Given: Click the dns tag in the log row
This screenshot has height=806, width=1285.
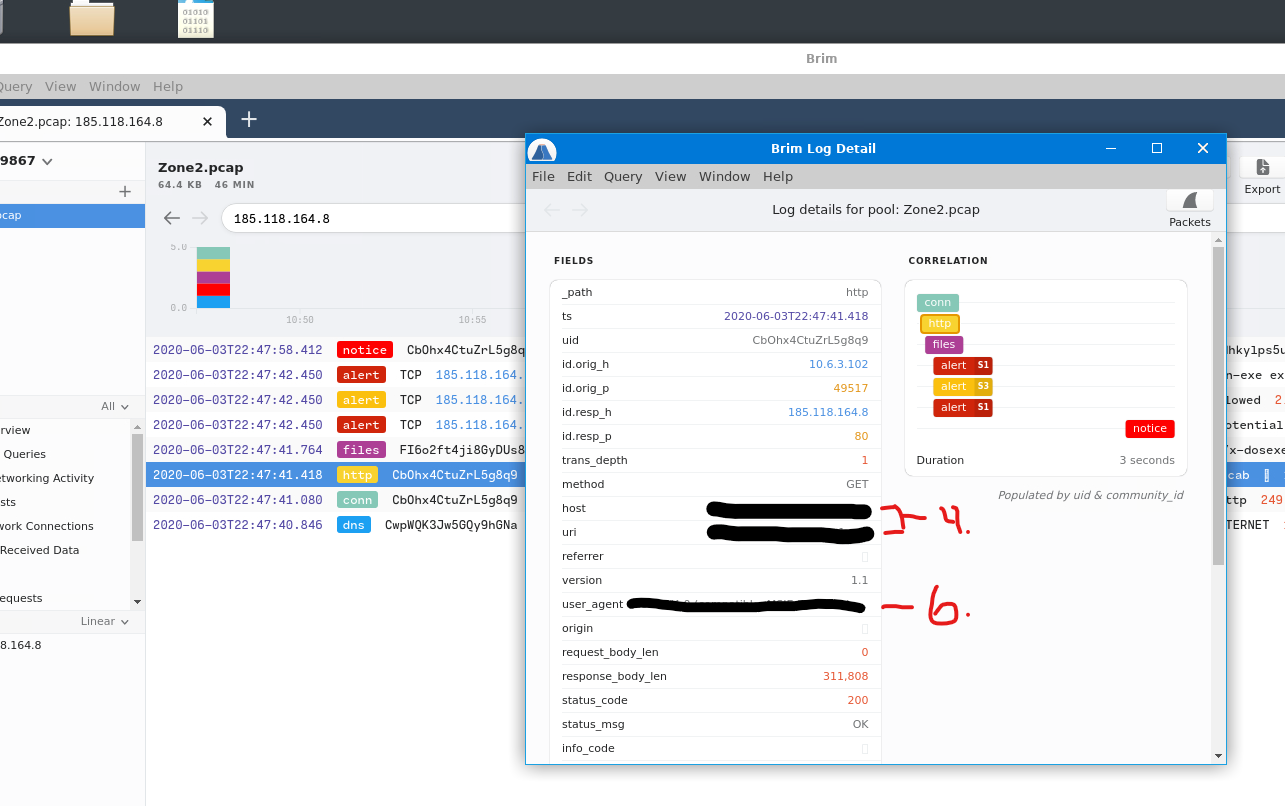Looking at the screenshot, I should click(354, 525).
